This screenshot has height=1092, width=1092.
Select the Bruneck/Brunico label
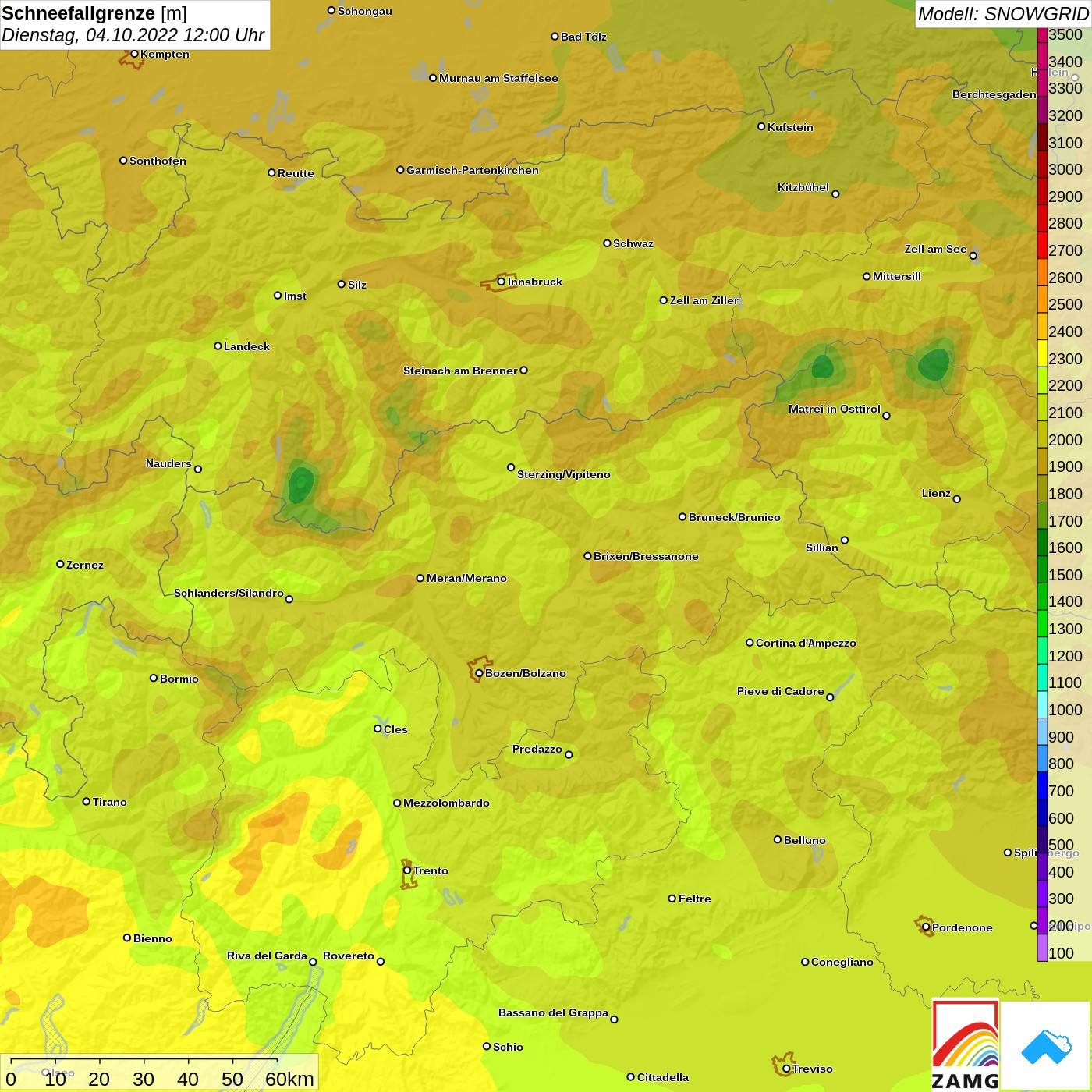[x=735, y=517]
